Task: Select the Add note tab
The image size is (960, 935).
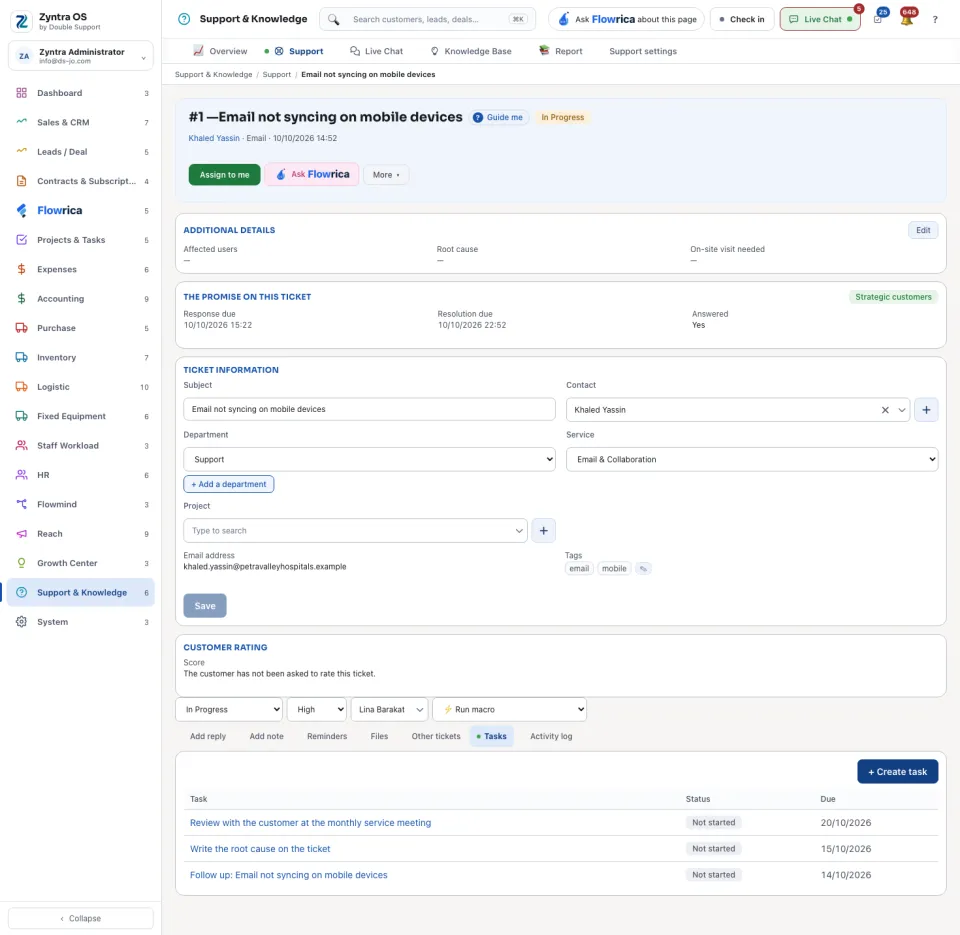Action: click(266, 737)
